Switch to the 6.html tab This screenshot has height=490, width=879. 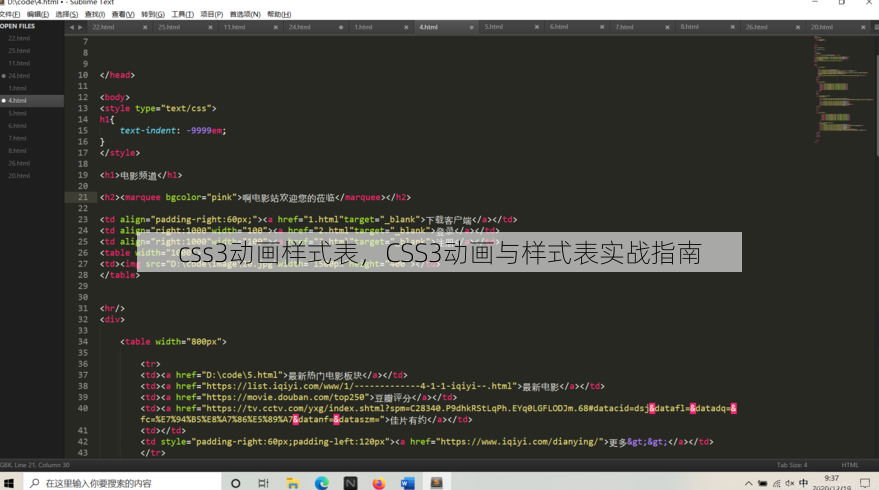pyautogui.click(x=558, y=27)
